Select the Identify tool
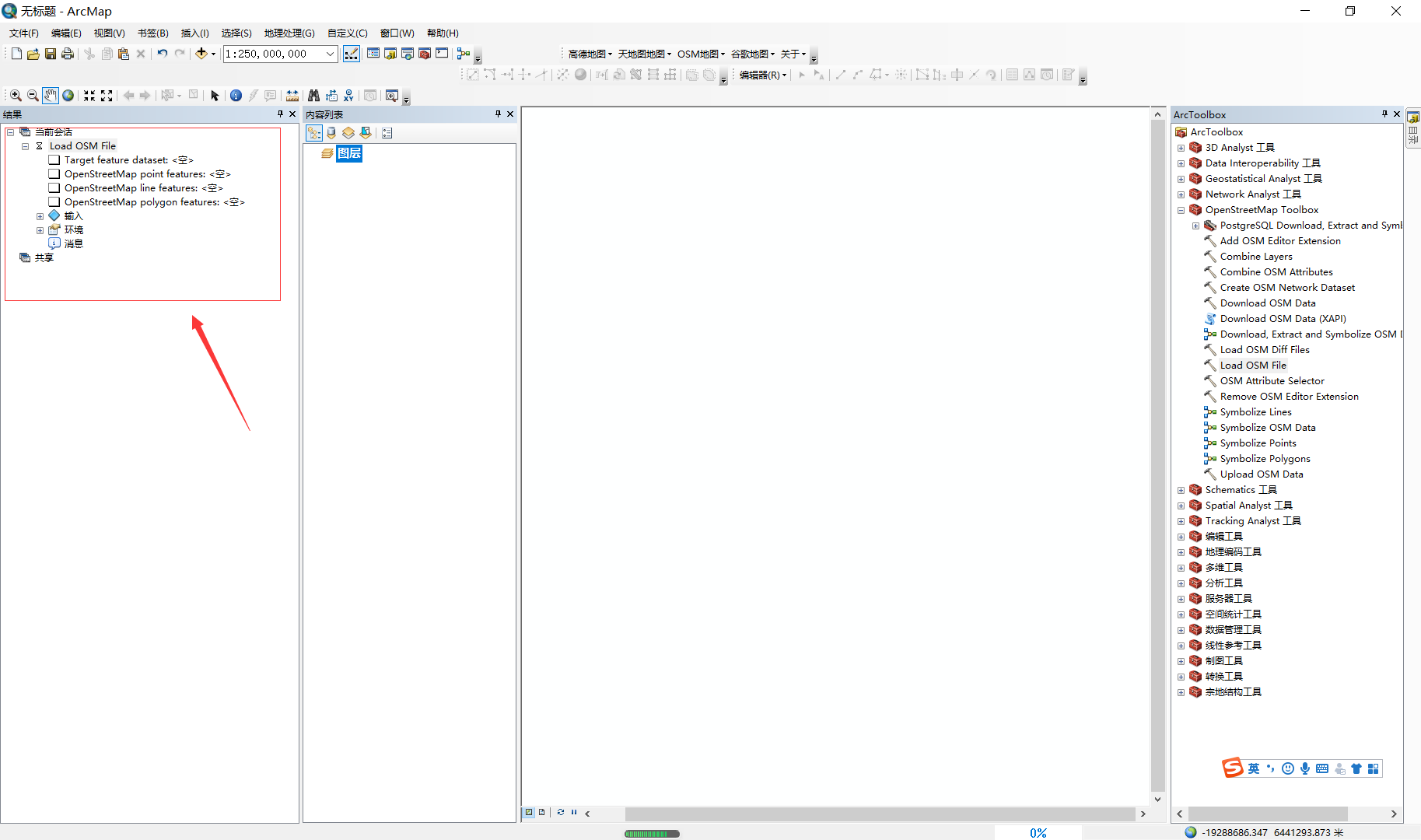This screenshot has height=840, width=1421. click(x=236, y=95)
